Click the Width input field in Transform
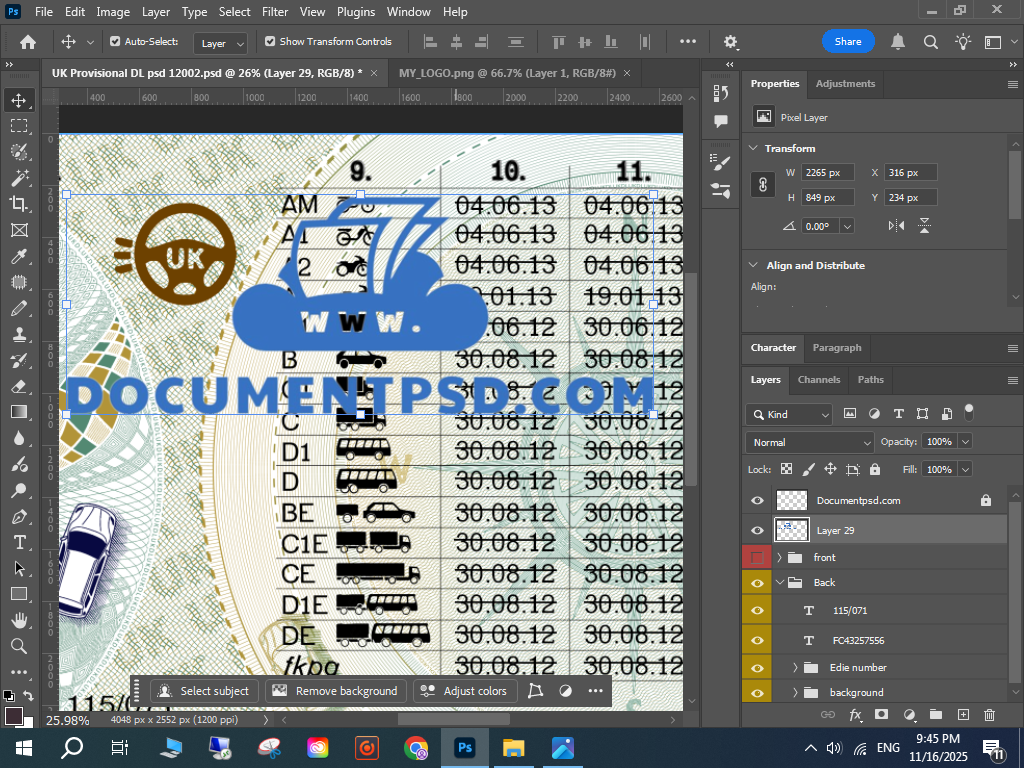Image resolution: width=1024 pixels, height=768 pixels. 828,173
